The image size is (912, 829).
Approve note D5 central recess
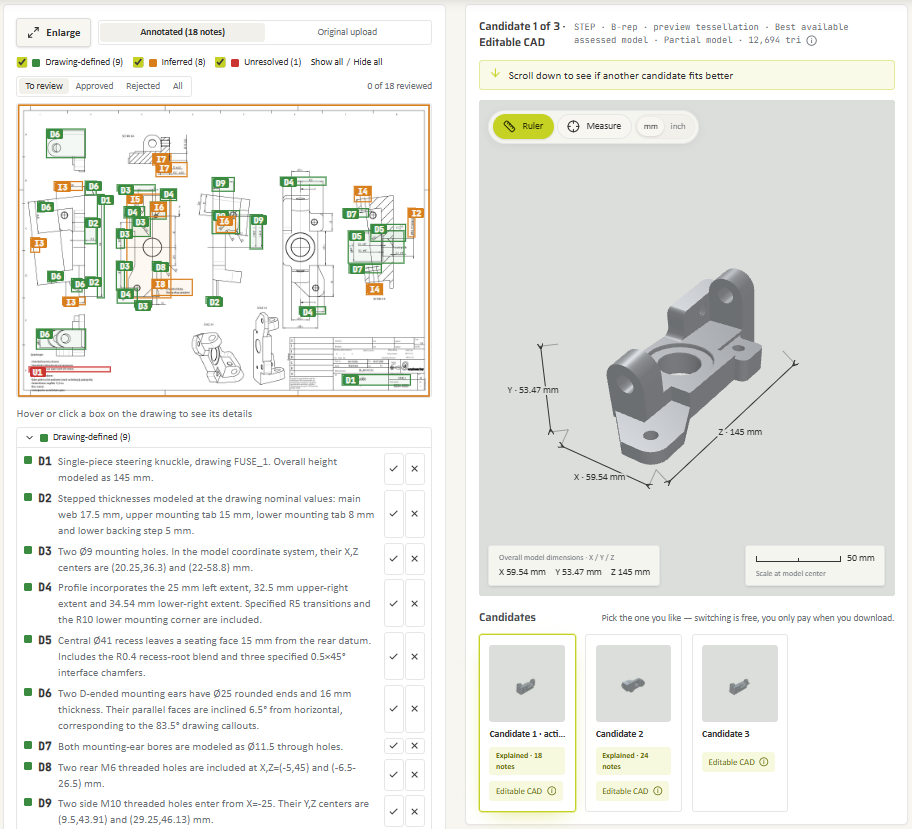pos(394,656)
